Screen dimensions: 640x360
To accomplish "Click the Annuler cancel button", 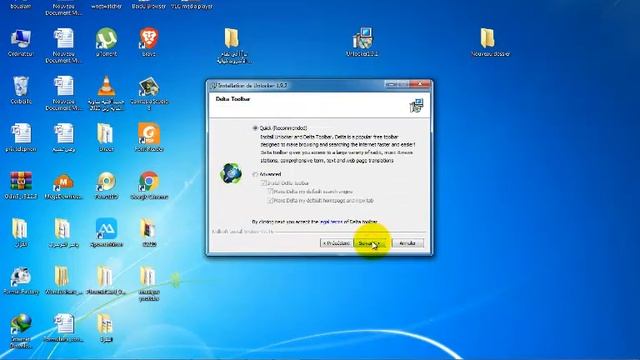I will coord(407,243).
